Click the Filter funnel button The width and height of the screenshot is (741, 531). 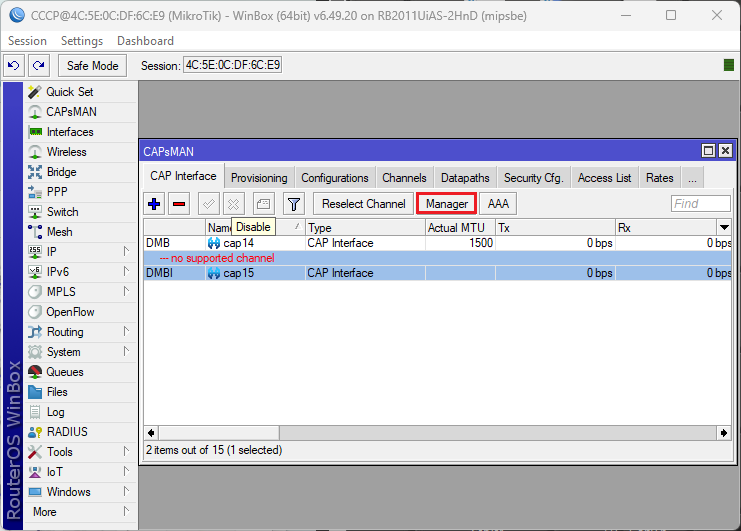click(293, 204)
